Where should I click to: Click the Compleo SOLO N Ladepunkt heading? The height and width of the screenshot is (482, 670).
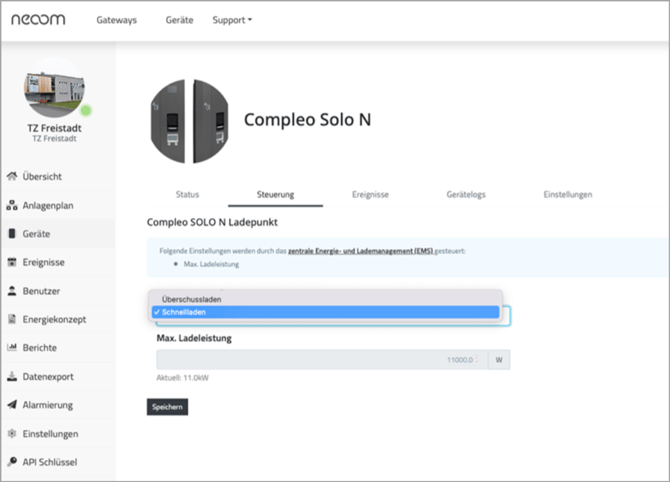(x=212, y=222)
